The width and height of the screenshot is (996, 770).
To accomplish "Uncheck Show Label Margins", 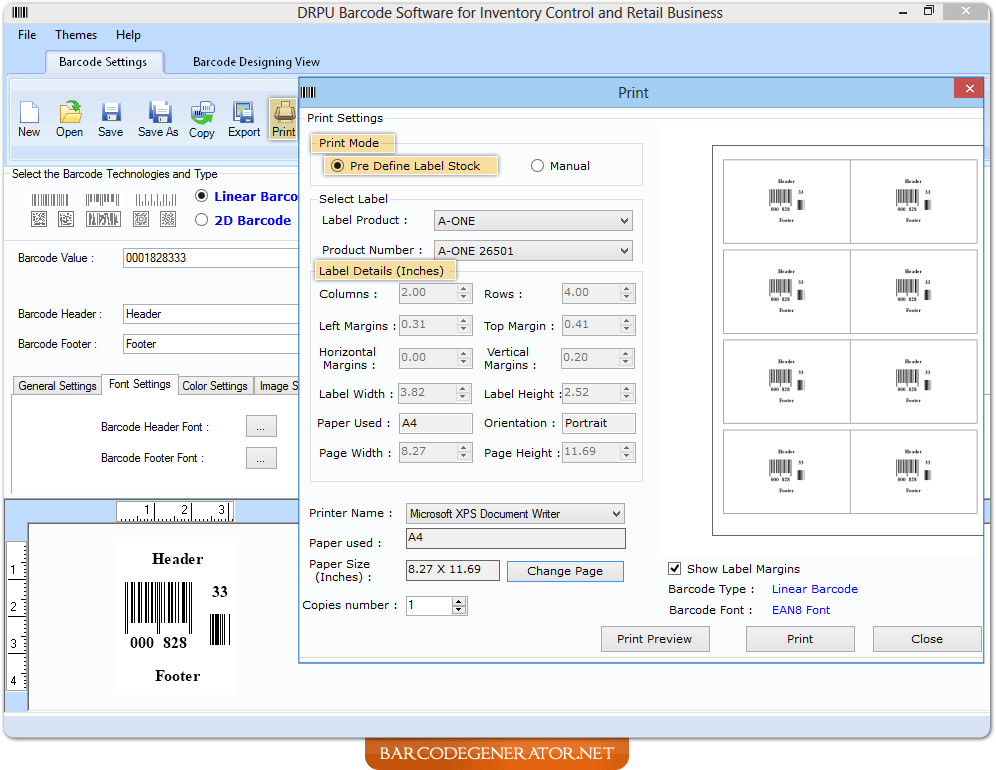I will click(x=674, y=568).
